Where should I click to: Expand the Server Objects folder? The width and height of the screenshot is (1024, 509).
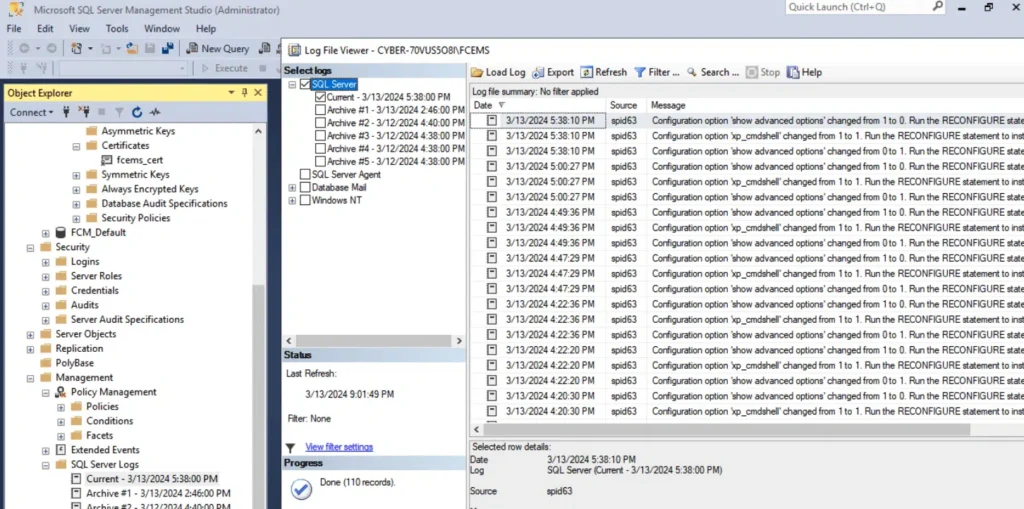[30, 334]
